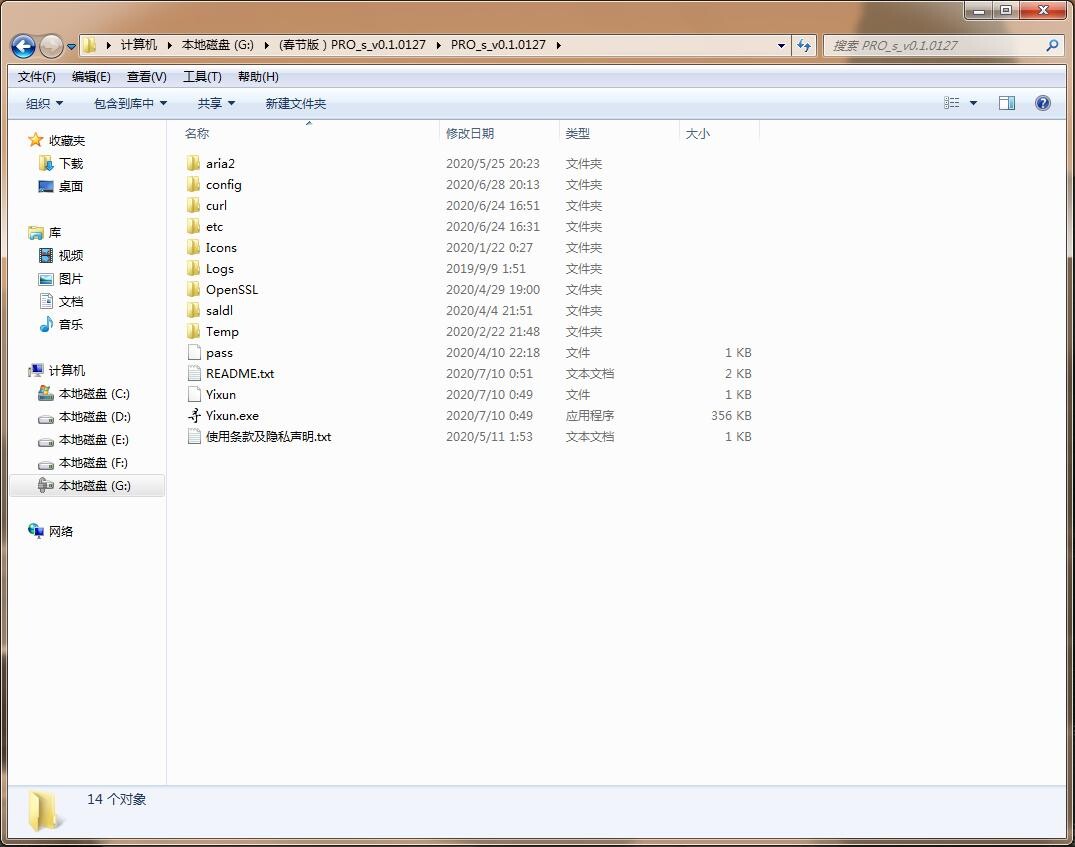The width and height of the screenshot is (1075, 847).
Task: Open the File (文件) menu
Action: (x=37, y=76)
